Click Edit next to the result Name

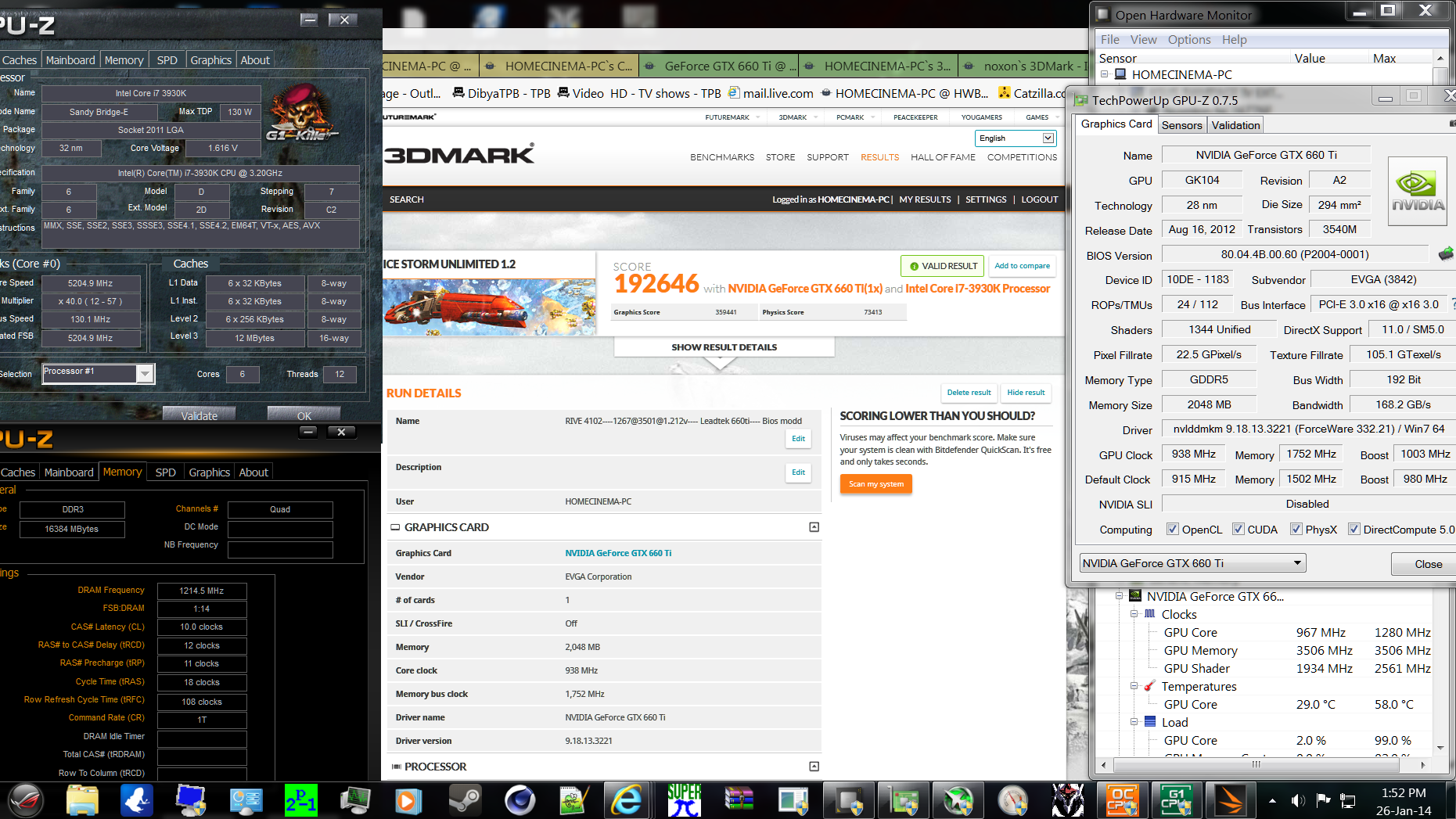point(798,439)
